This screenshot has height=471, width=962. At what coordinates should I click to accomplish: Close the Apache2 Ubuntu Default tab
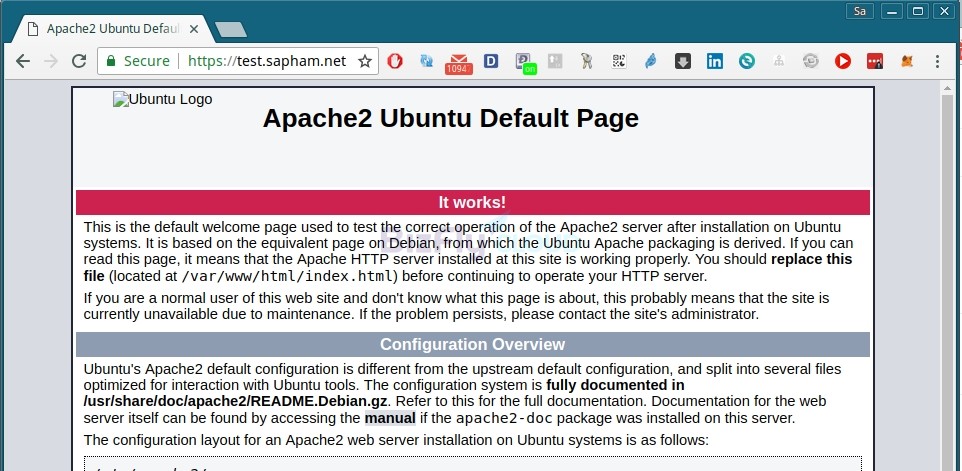pyautogui.click(x=194, y=29)
